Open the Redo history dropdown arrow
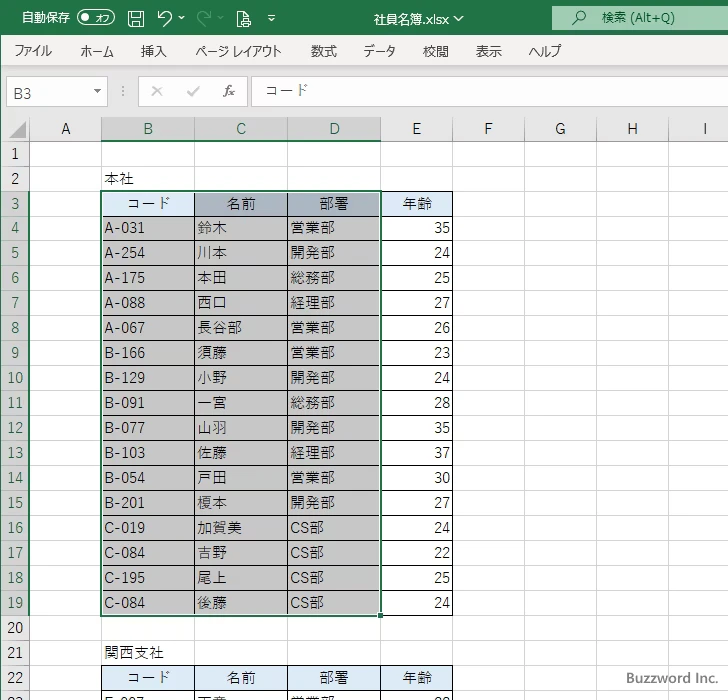Image resolution: width=728 pixels, height=700 pixels. tap(221, 18)
